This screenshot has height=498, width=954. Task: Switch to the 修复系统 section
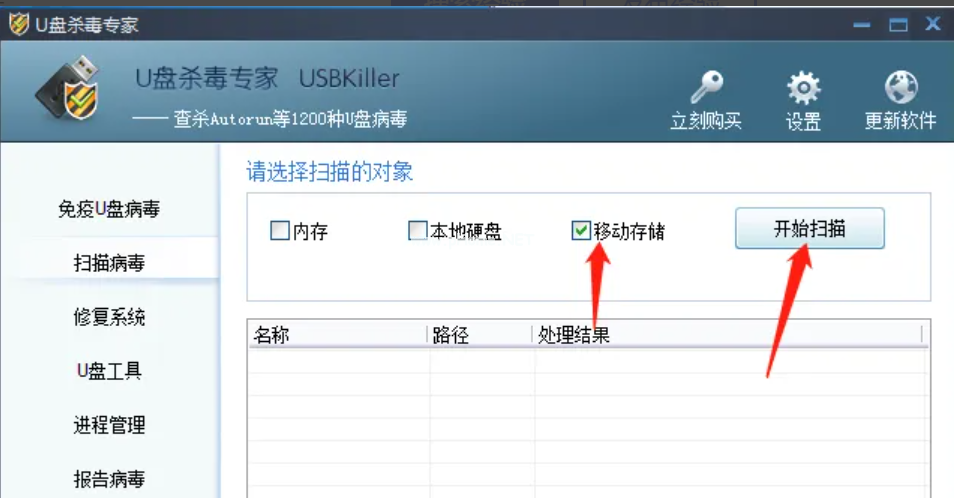(109, 318)
